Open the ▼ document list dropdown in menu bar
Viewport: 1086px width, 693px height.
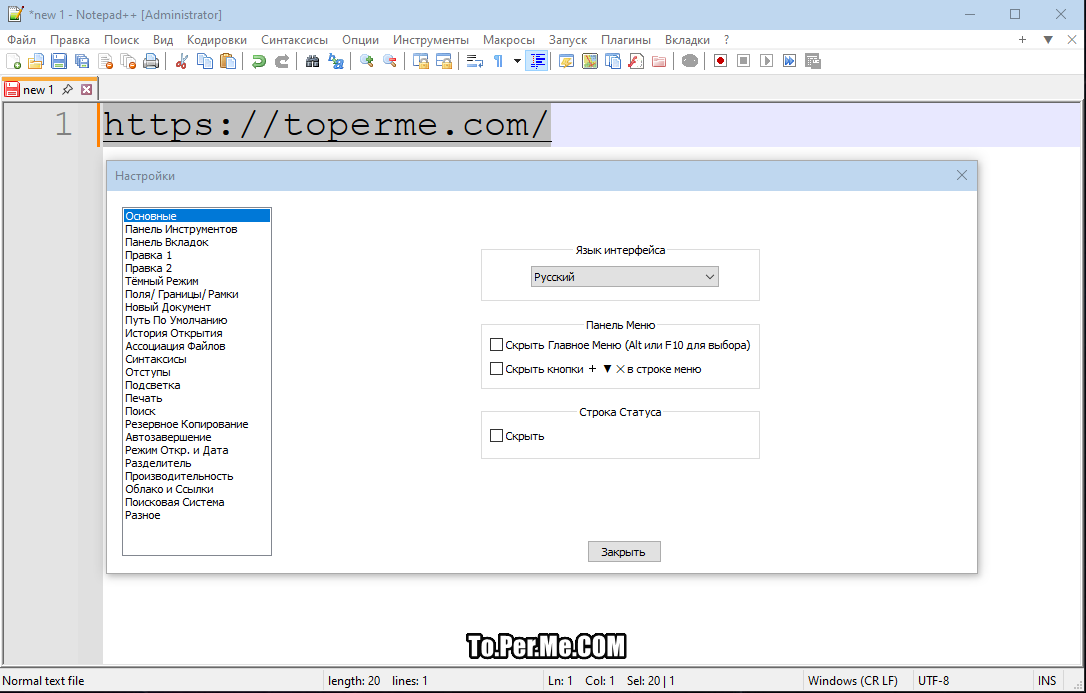pyautogui.click(x=1048, y=40)
